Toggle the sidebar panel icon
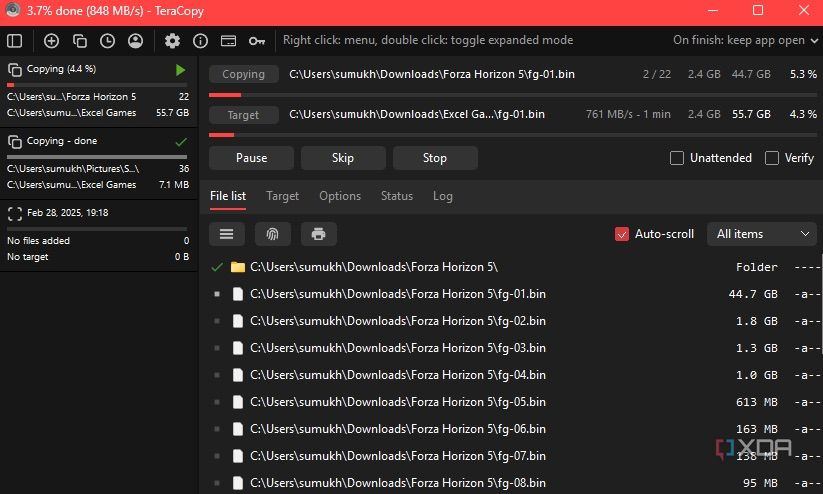Viewport: 823px width, 494px height. 14,41
